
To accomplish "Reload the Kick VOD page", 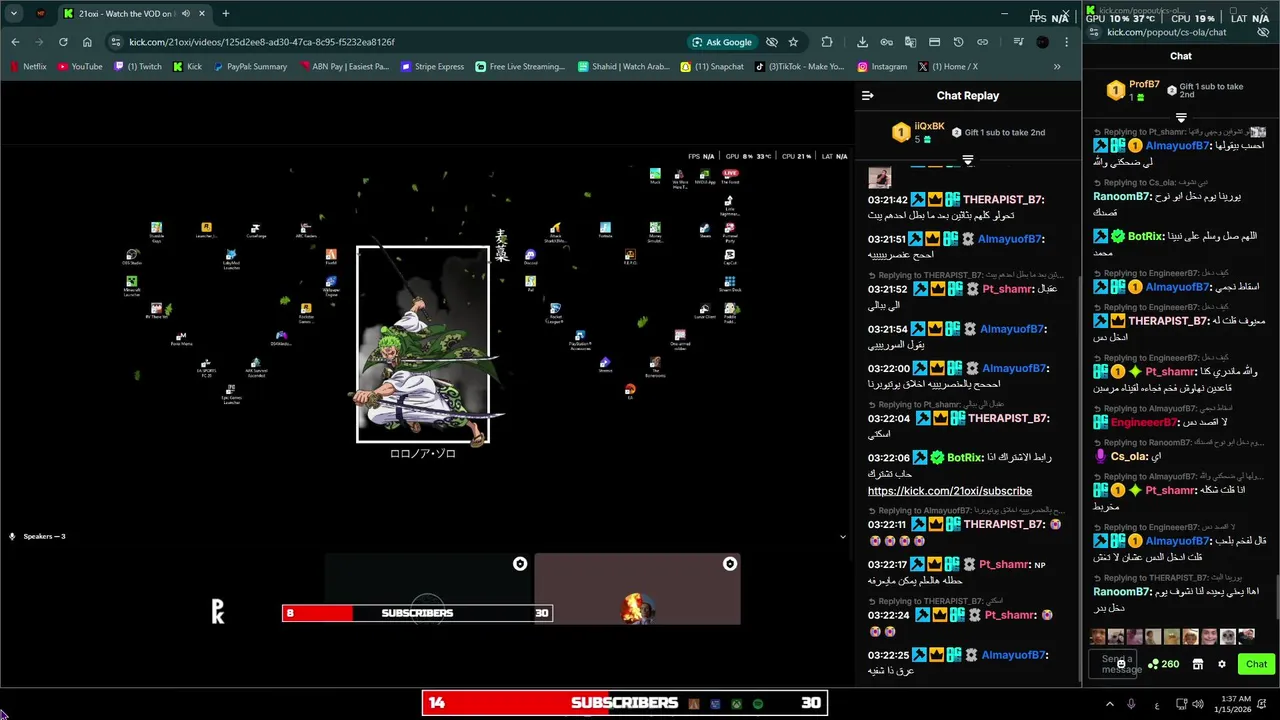I will pos(63,42).
